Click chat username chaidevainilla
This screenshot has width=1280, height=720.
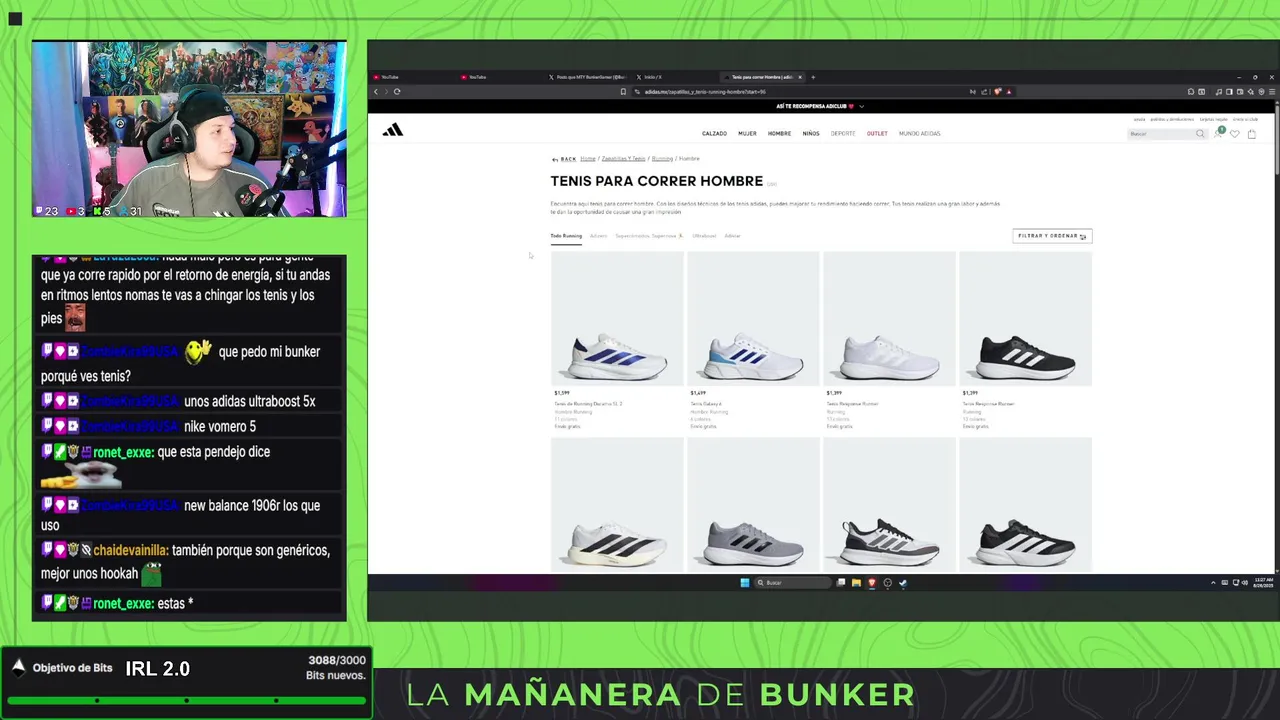tap(131, 551)
